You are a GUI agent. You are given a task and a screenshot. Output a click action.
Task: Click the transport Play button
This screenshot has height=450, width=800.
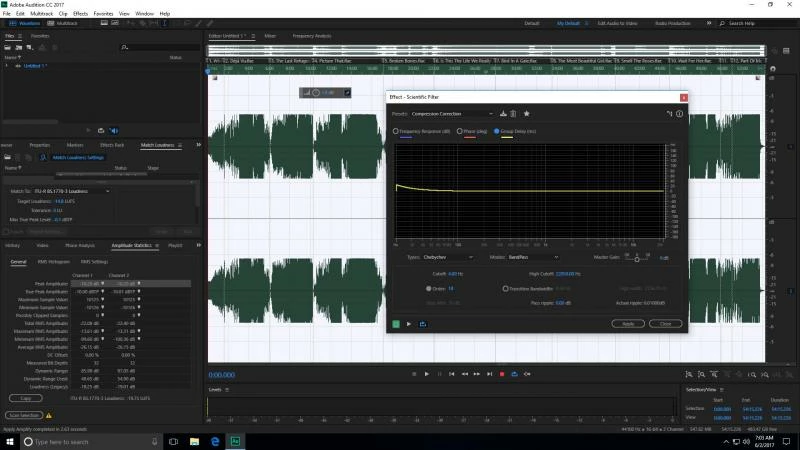427,374
